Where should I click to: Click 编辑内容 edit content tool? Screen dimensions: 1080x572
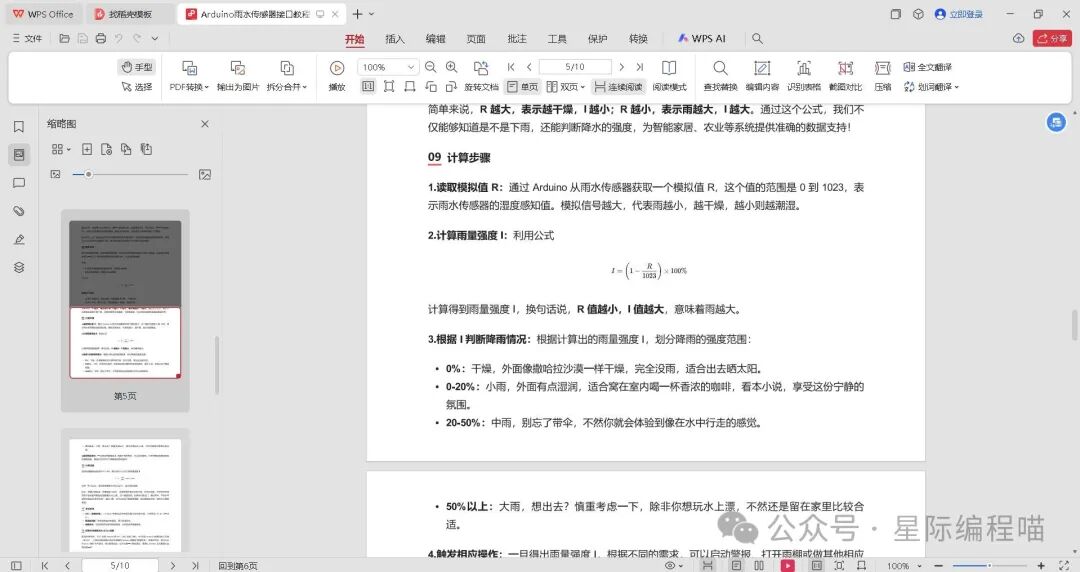(x=762, y=75)
